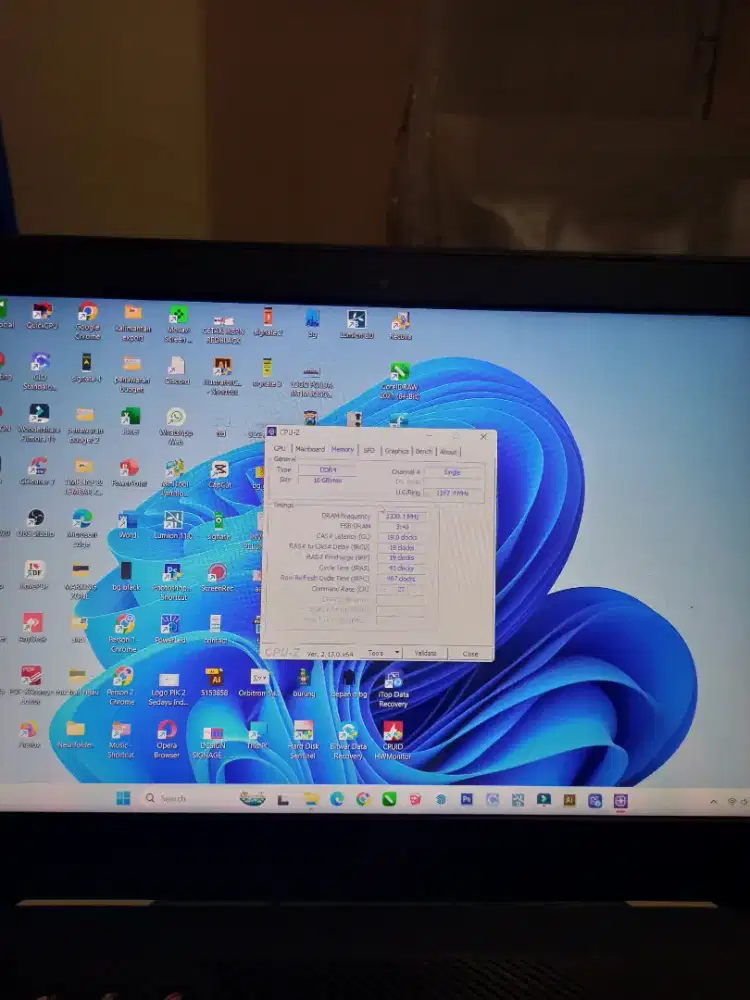Image resolution: width=750 pixels, height=1000 pixels.
Task: Open Photoshop from the taskbar
Action: [466, 799]
